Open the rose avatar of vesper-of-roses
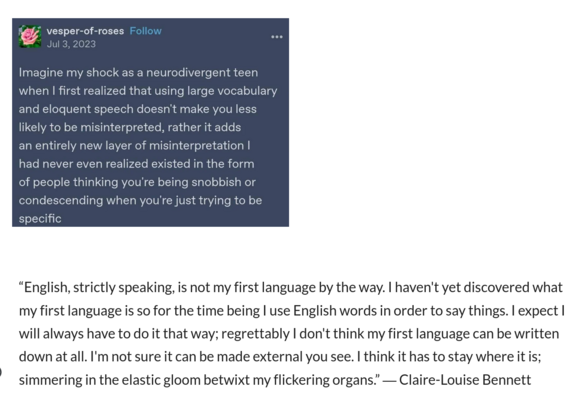 pos(30,36)
